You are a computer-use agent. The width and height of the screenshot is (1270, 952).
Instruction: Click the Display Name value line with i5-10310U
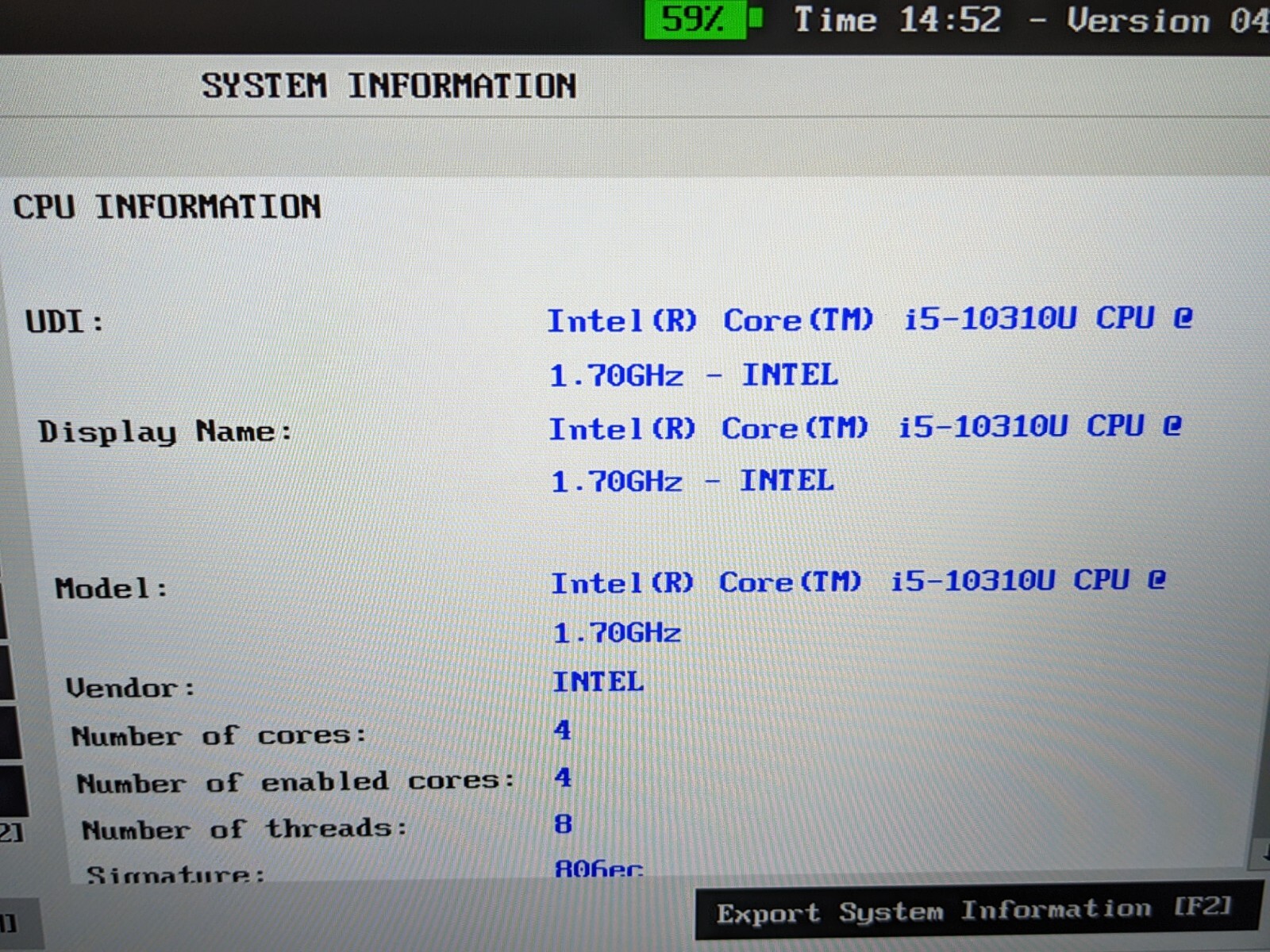[865, 428]
